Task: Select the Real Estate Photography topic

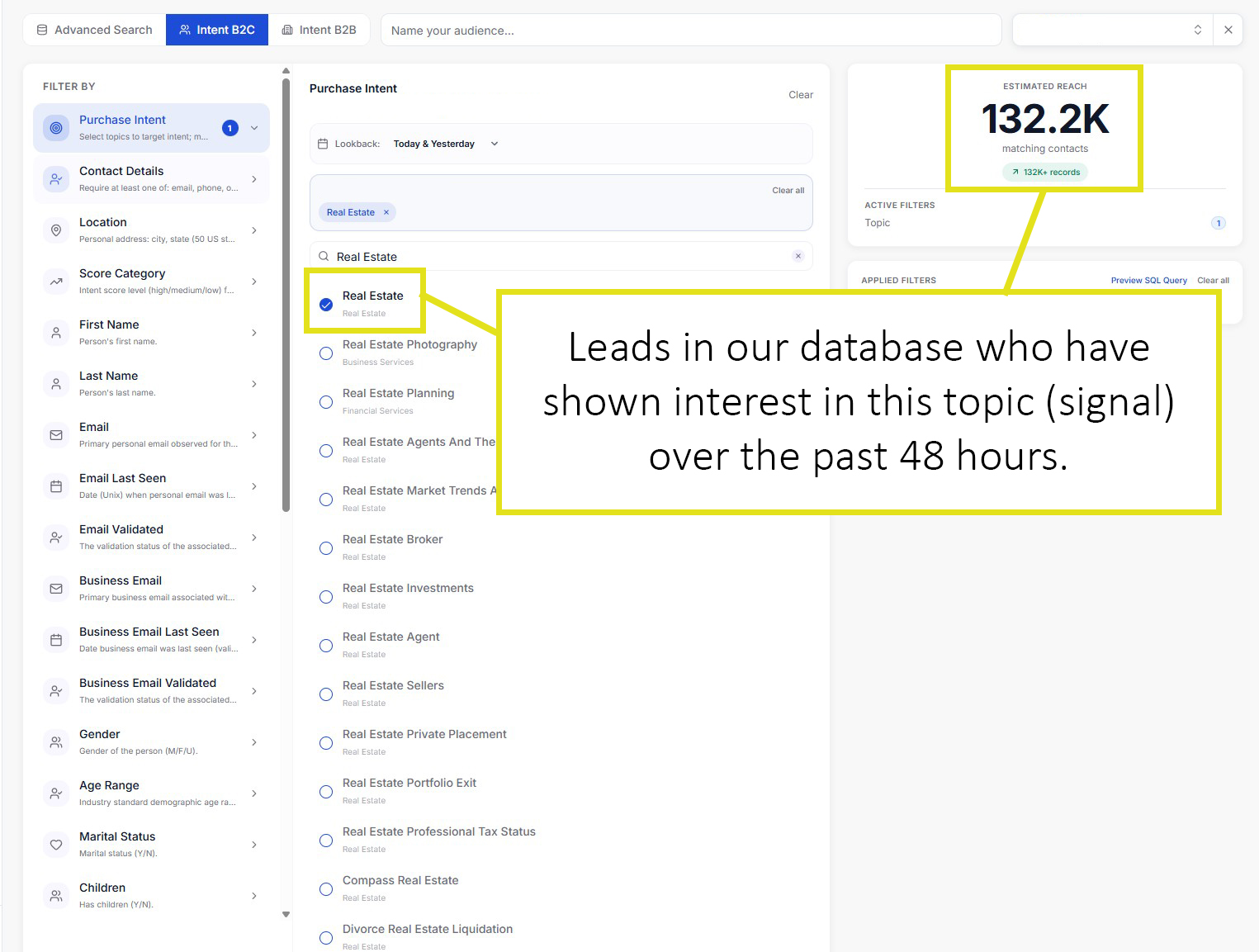Action: tap(326, 353)
